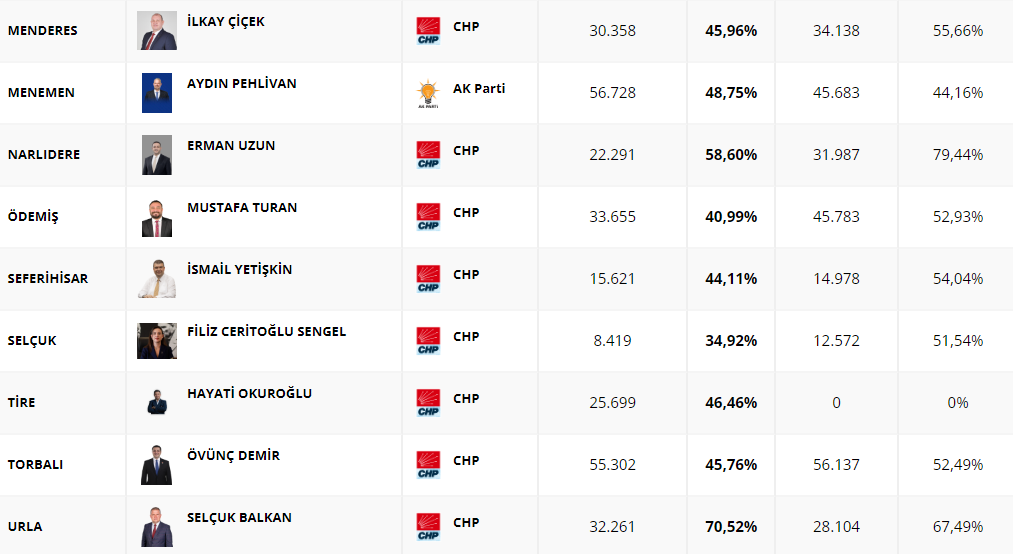Open Aydın Pehlivan's candidate photo
Image resolution: width=1013 pixels, height=554 pixels.
coord(157,93)
